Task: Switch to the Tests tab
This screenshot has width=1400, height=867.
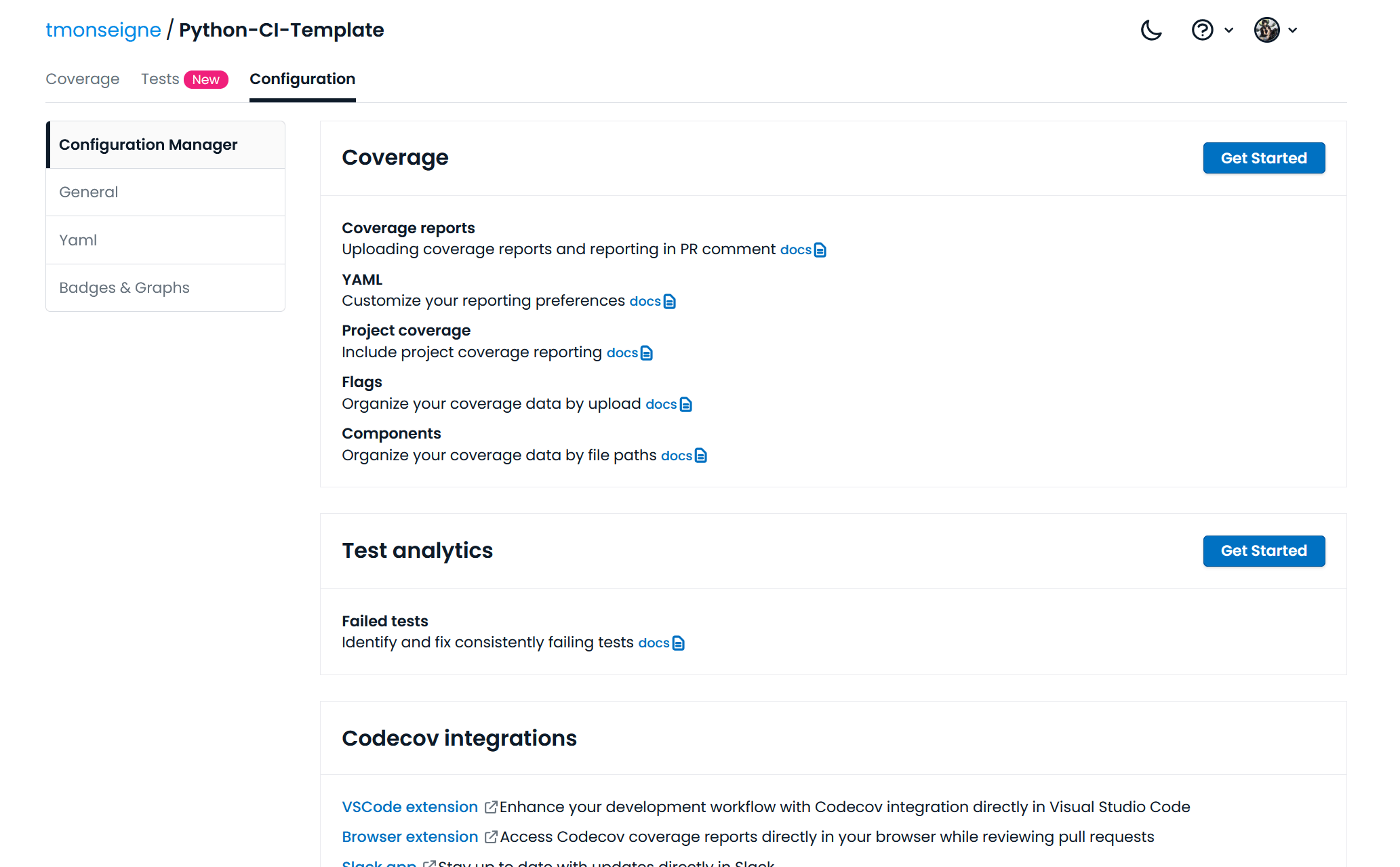Action: click(x=160, y=79)
